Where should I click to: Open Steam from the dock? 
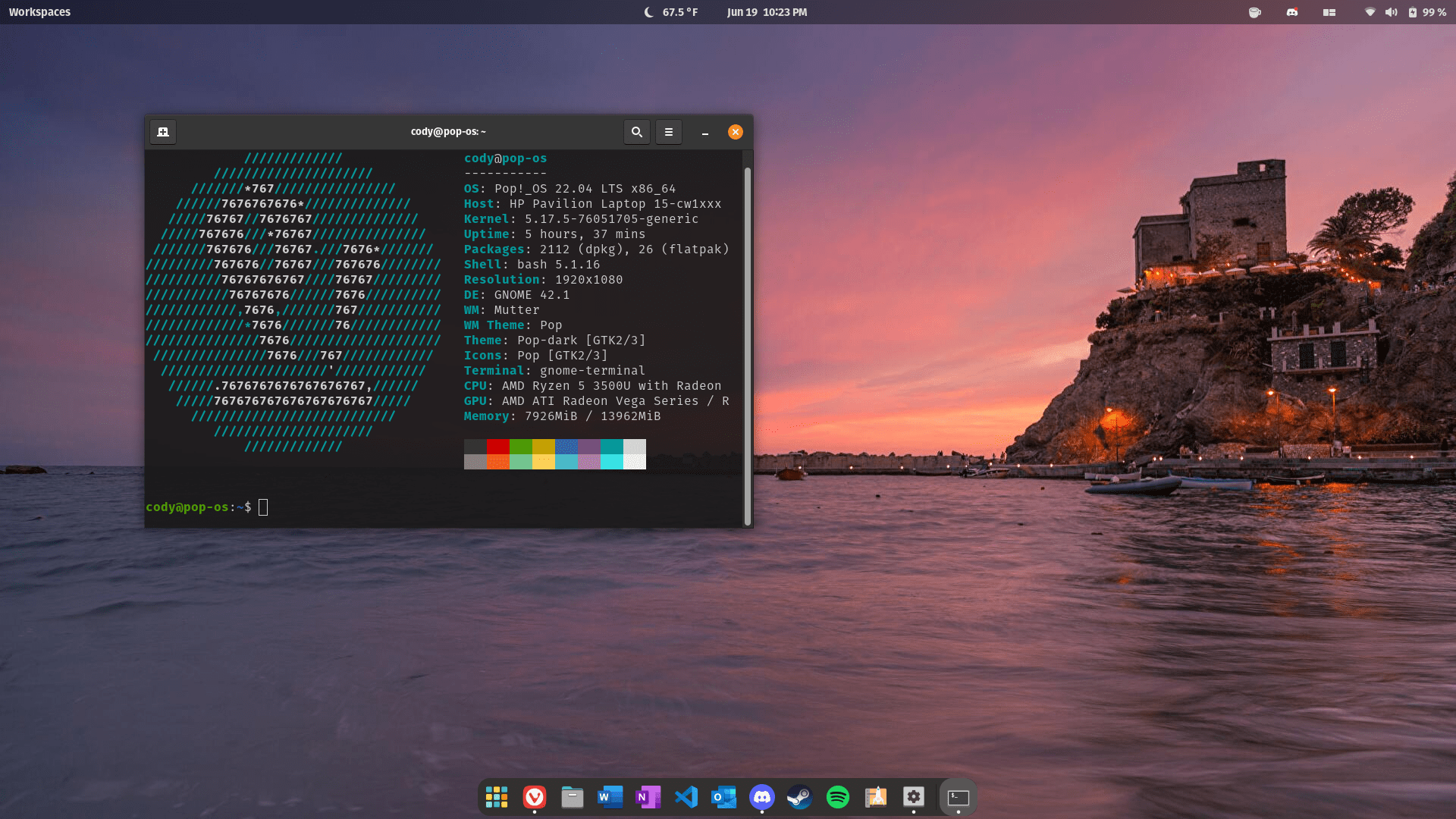(800, 797)
